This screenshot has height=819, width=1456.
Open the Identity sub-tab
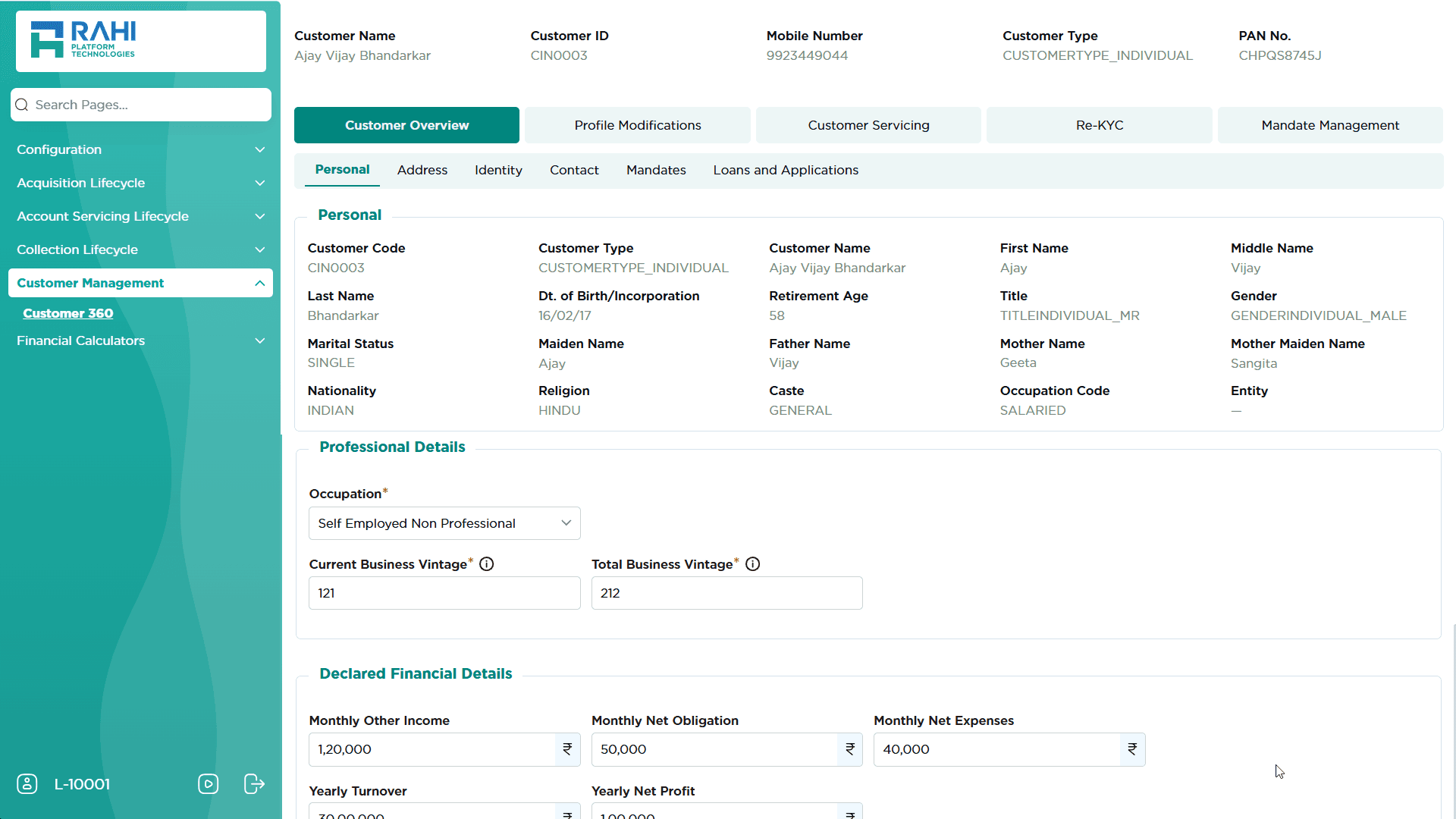[498, 170]
